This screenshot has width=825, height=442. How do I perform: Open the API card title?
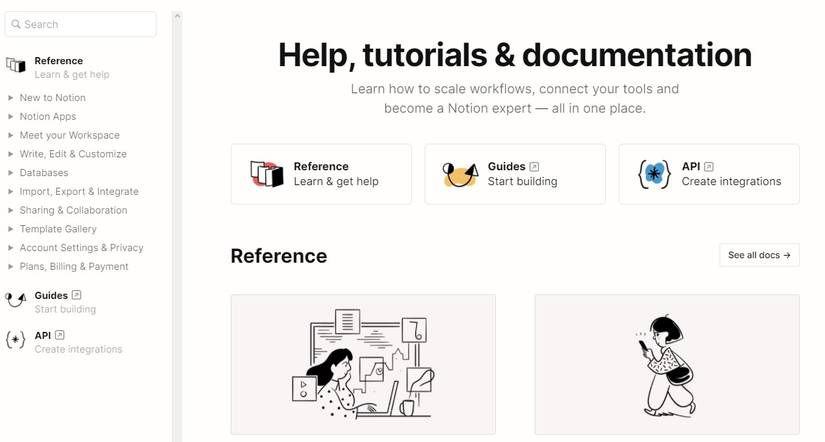(691, 166)
